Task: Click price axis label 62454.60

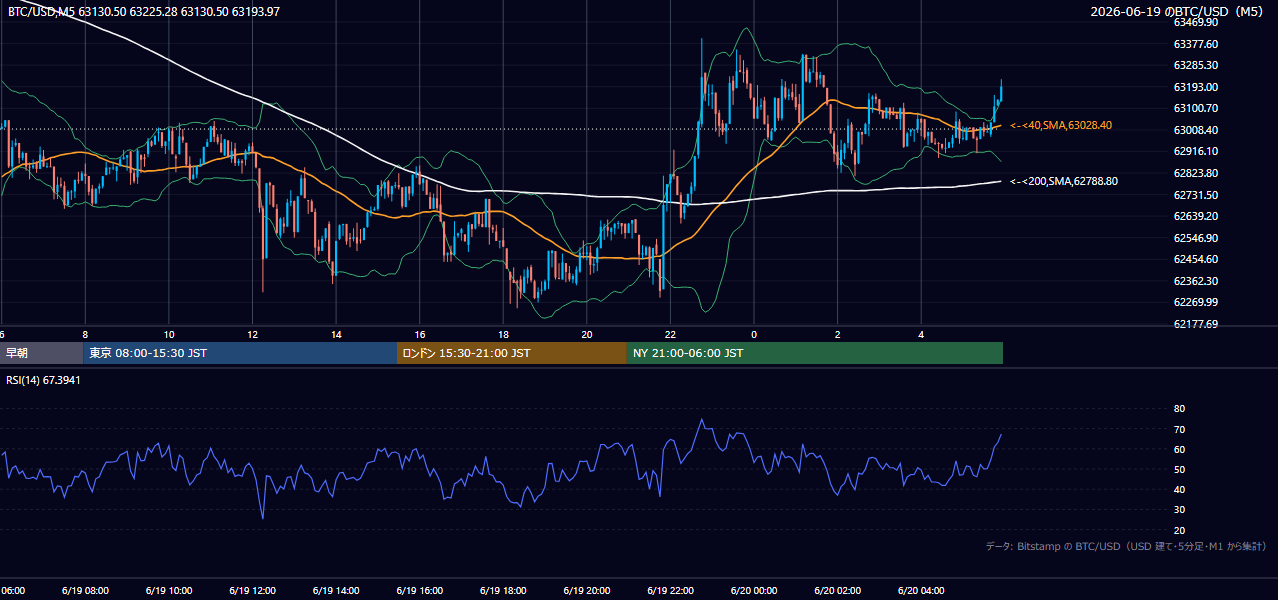Action: (1195, 259)
